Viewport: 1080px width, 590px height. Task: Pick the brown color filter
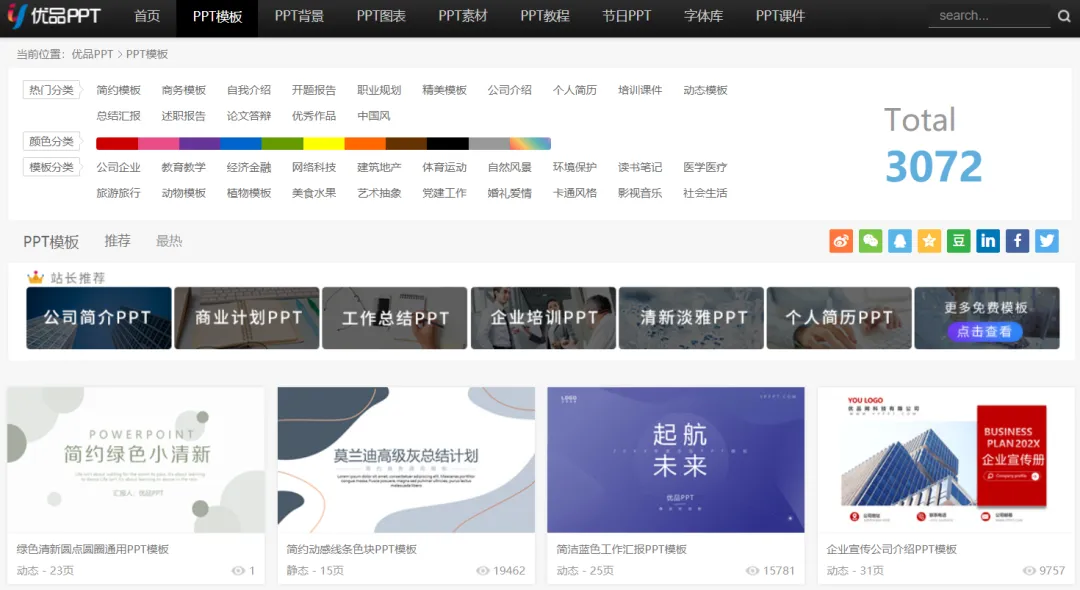pos(406,143)
